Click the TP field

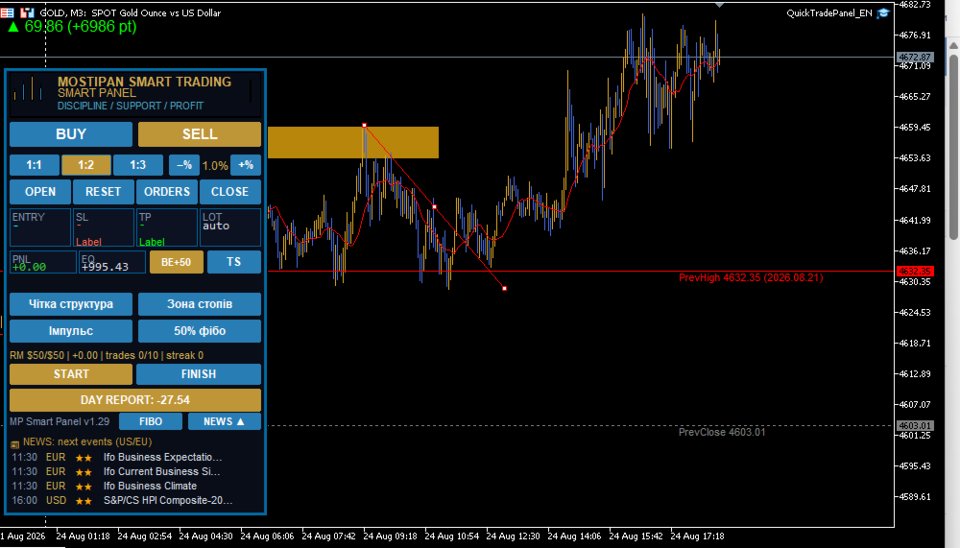(x=167, y=228)
